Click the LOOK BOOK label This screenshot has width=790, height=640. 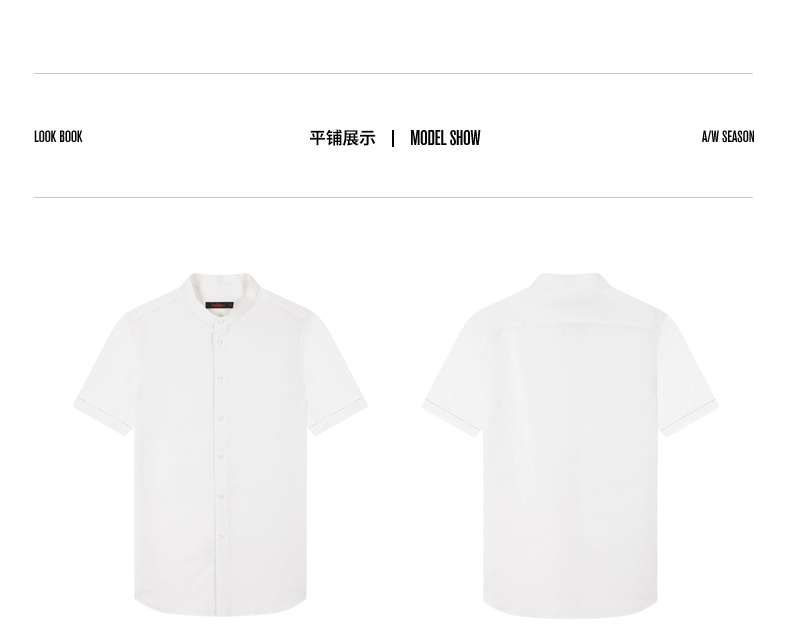tap(58, 137)
